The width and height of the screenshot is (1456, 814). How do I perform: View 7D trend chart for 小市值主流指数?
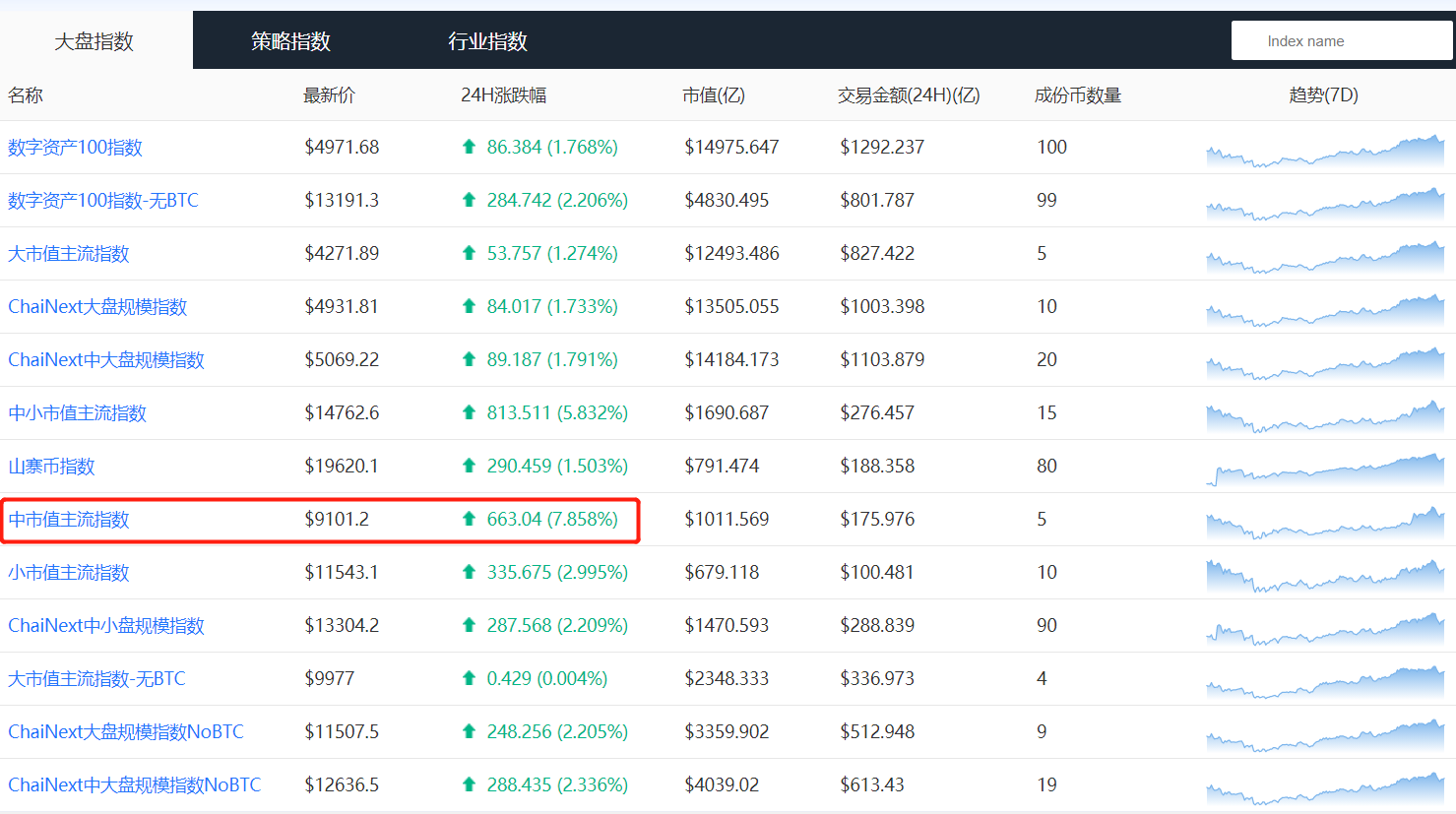1325,576
